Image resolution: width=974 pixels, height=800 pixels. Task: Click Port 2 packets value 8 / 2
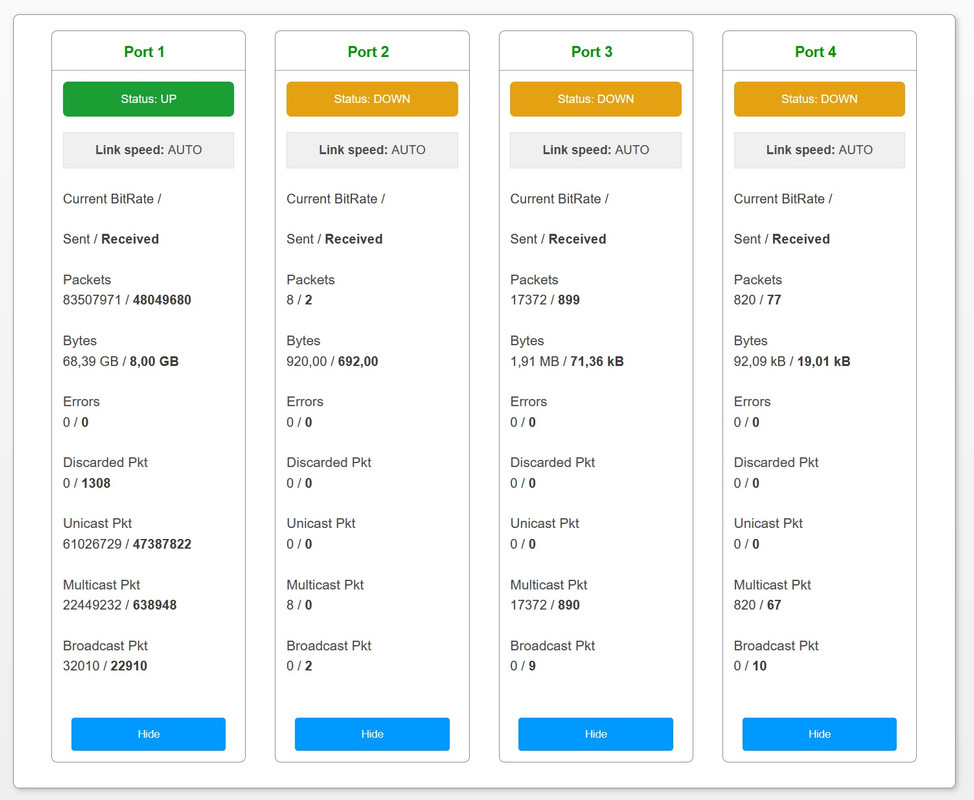(299, 300)
